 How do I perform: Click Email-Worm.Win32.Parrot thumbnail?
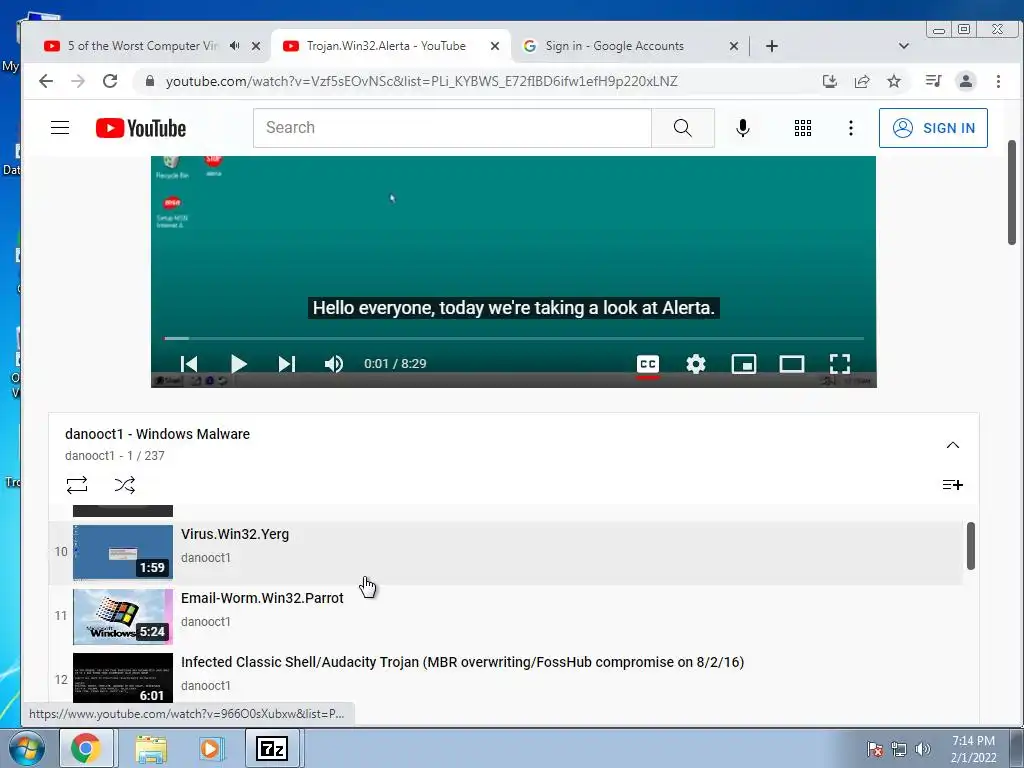click(123, 616)
